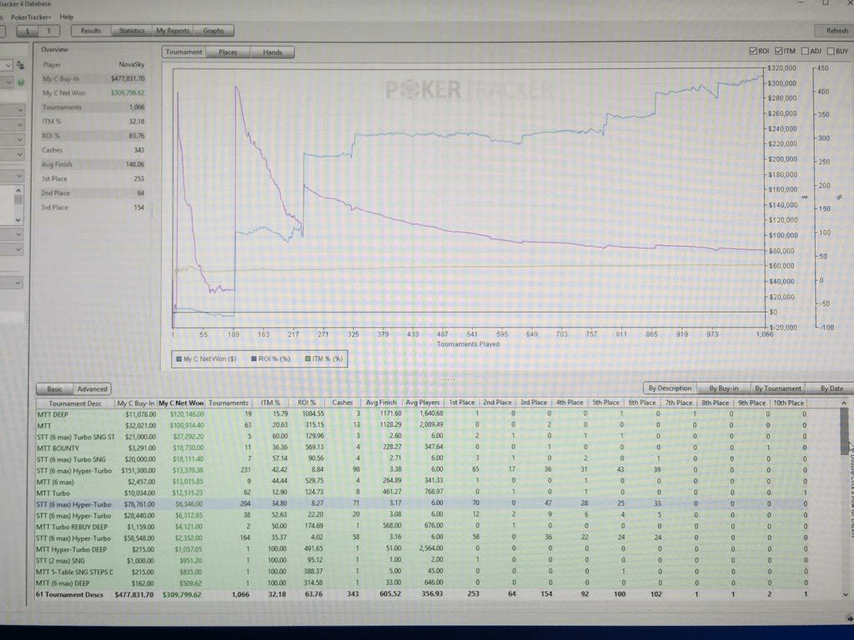The image size is (854, 640).
Task: Sort by the ROI % column header
Action: click(x=307, y=403)
